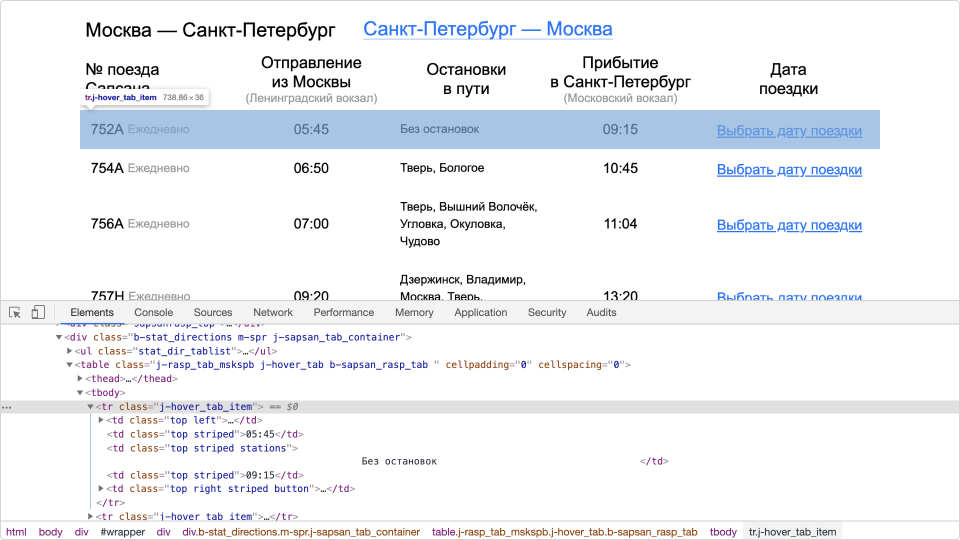Open the Audits tab
This screenshot has height=540, width=960.
(x=601, y=312)
